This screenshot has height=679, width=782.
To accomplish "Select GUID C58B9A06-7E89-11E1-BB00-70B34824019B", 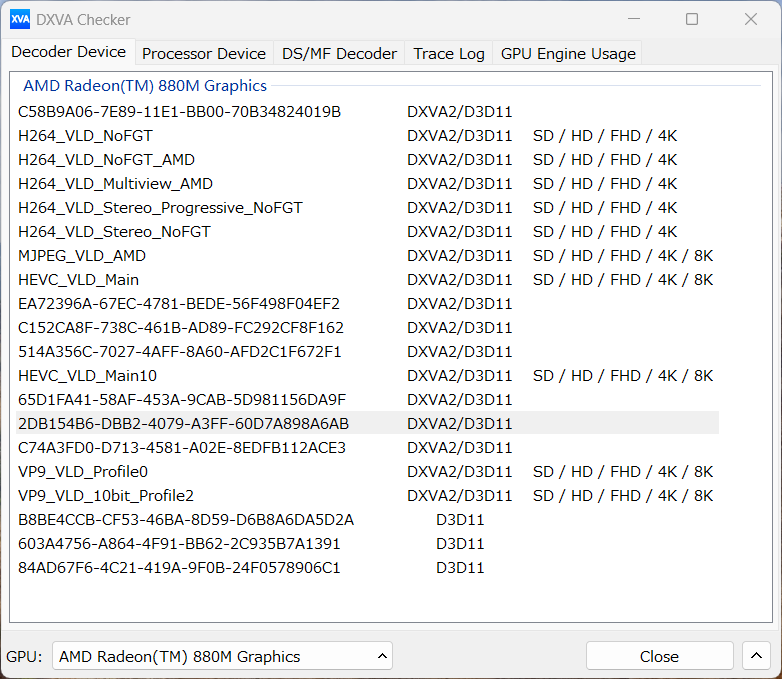I will click(x=367, y=112).
